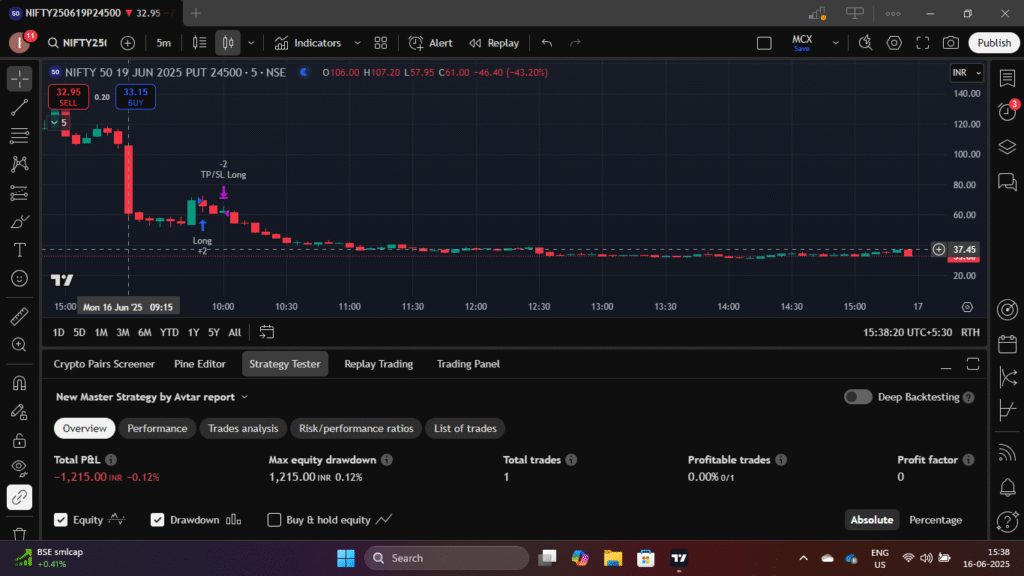Enter fullscreen mode

tap(923, 43)
